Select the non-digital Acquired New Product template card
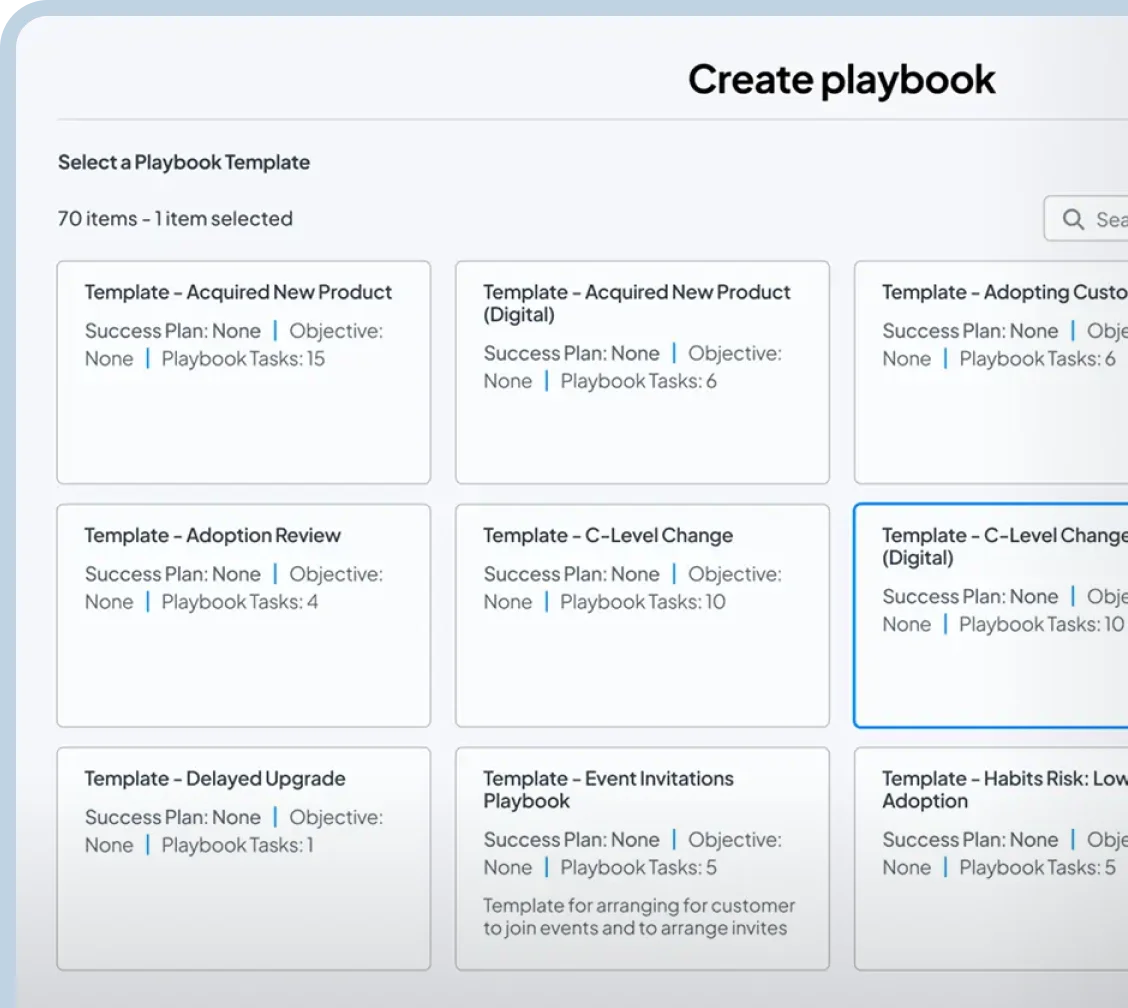The height and width of the screenshot is (1008, 1128). coord(243,372)
